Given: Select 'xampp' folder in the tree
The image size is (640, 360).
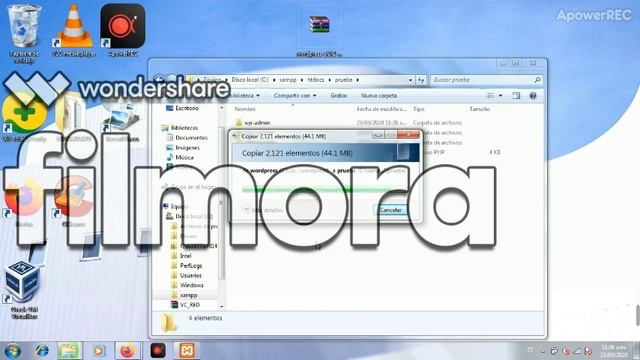Looking at the screenshot, I should (184, 295).
